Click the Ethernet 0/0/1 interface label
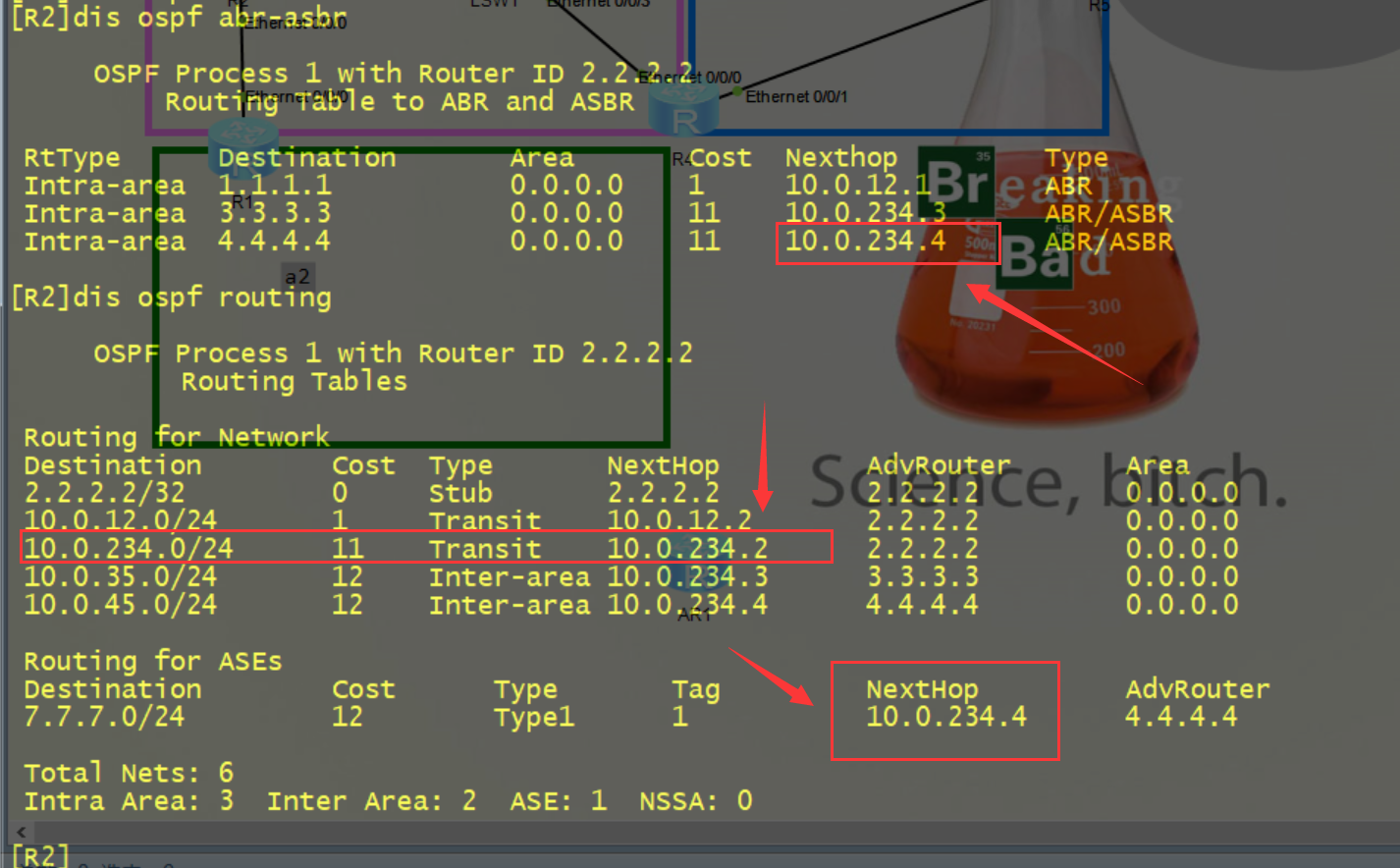 point(798,96)
